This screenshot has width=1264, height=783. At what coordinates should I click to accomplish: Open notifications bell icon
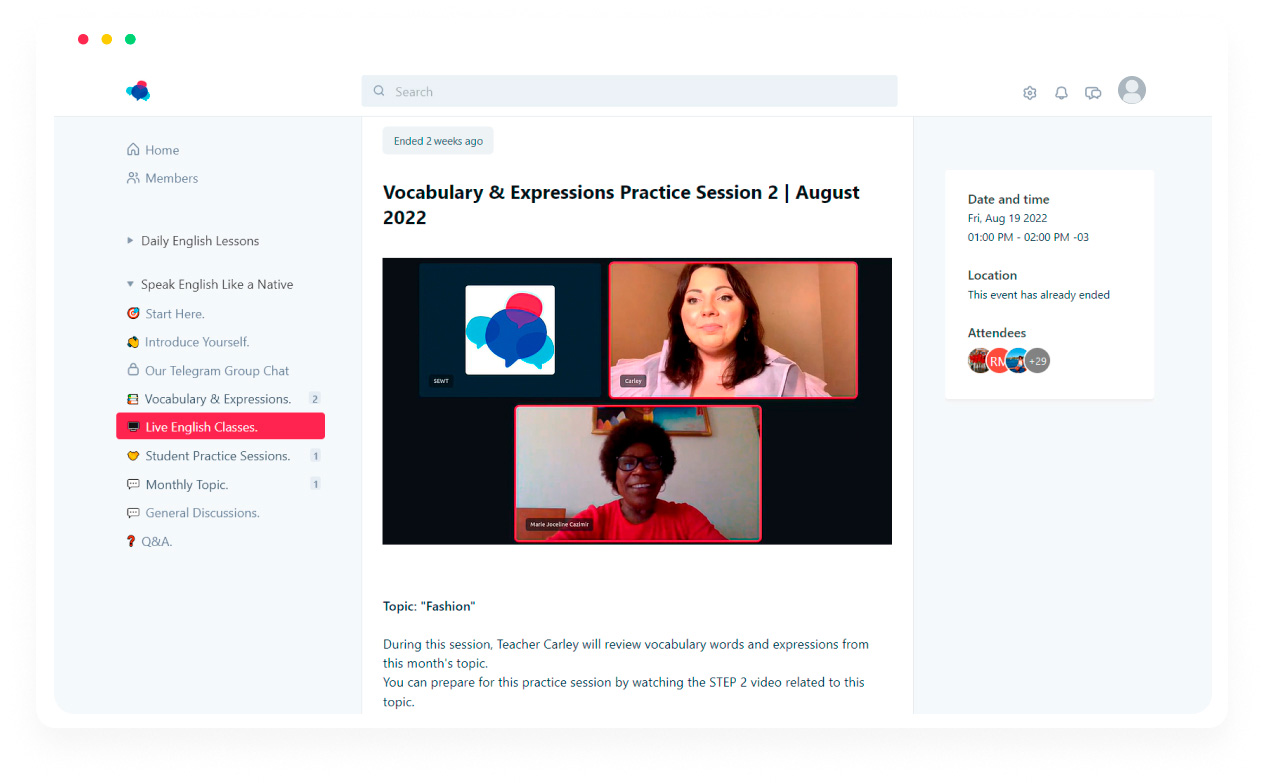[1061, 93]
